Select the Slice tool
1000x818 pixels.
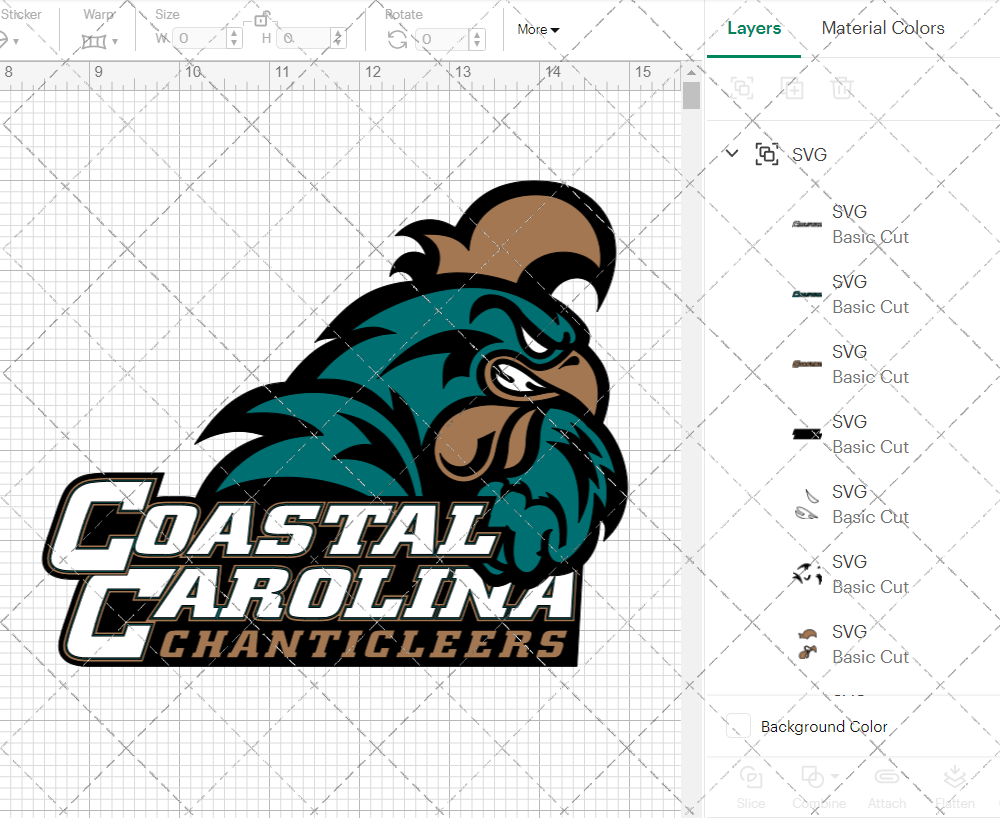(750, 786)
